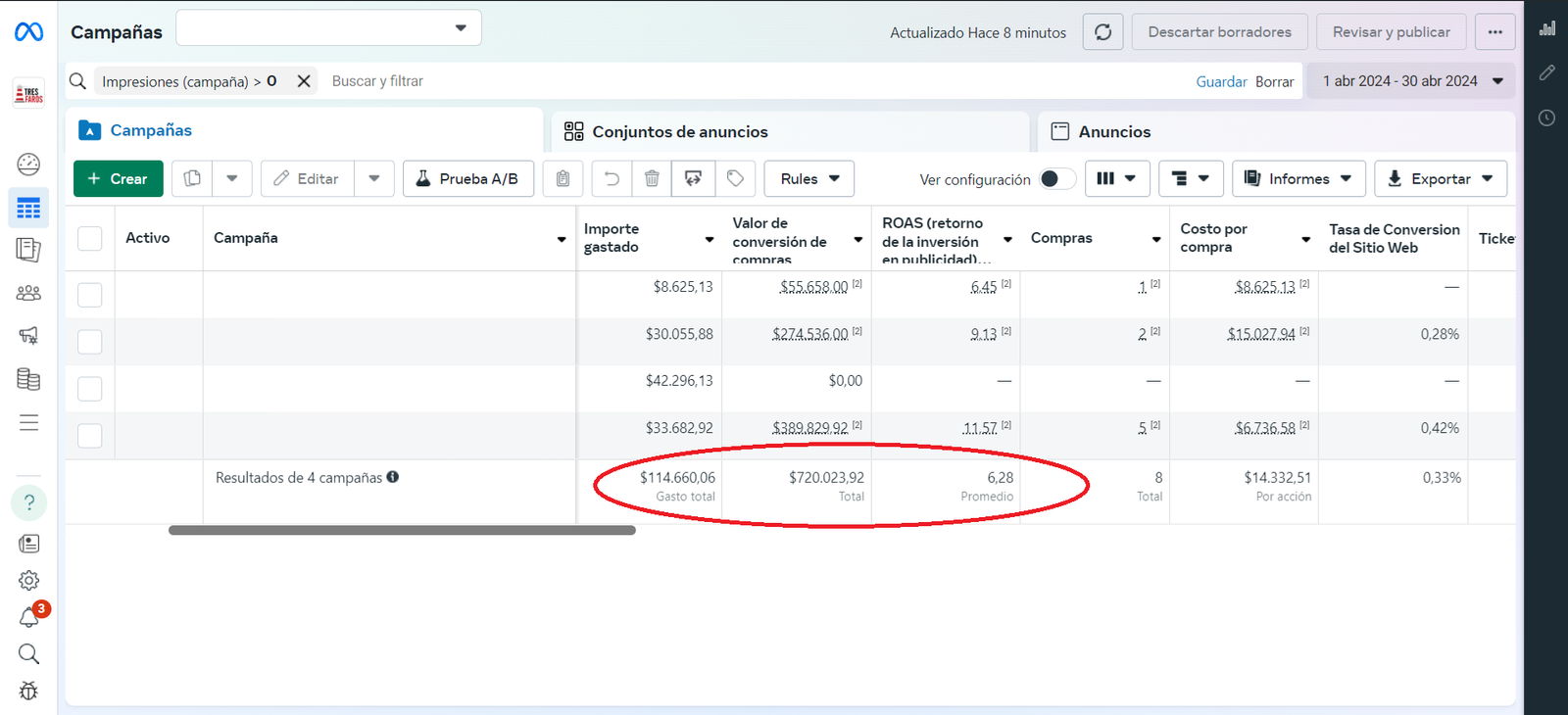This screenshot has height=715, width=1568.
Task: Click the tag label icon
Action: click(735, 178)
